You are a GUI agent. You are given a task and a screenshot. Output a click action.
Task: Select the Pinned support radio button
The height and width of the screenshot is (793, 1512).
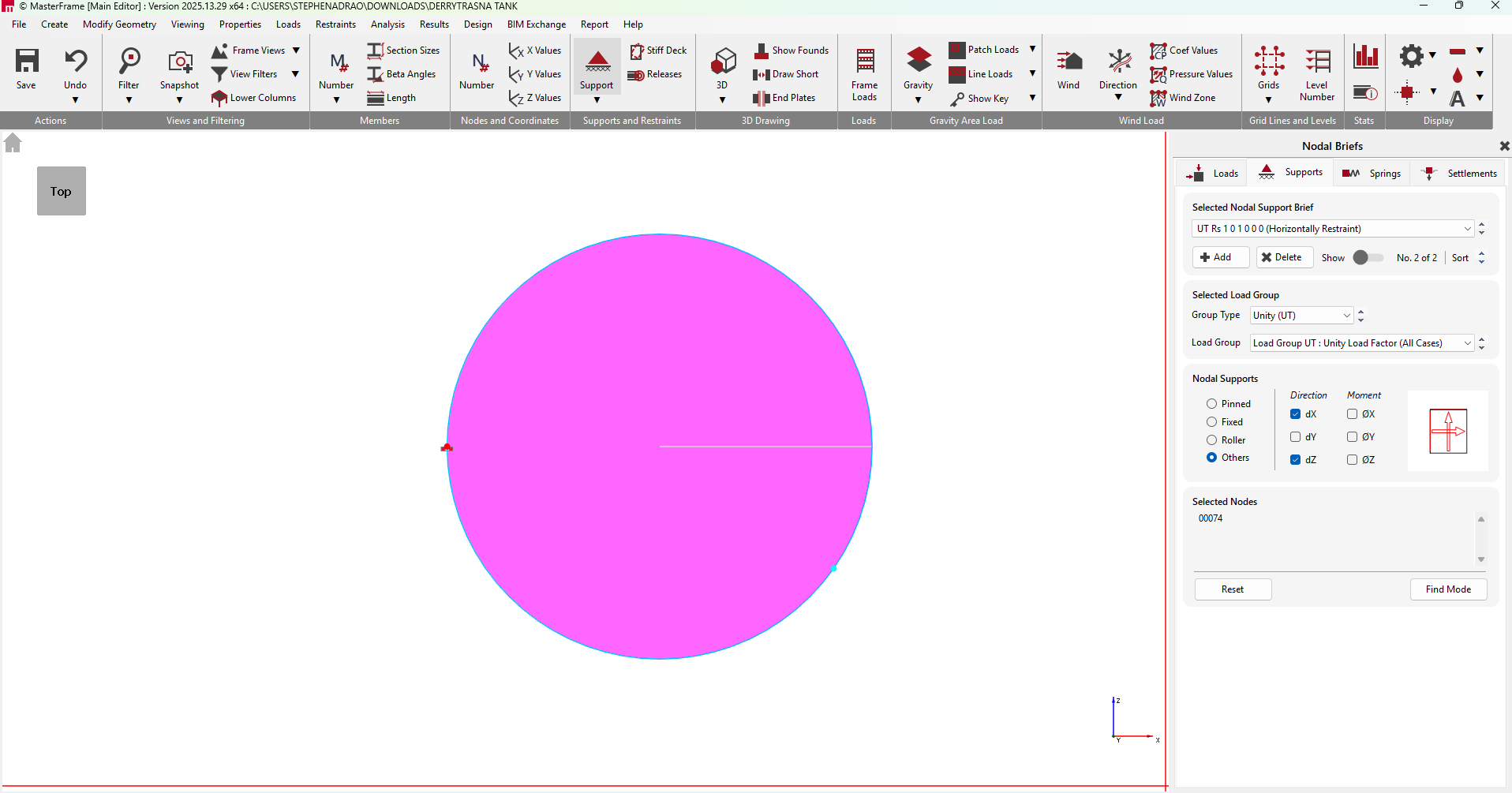1211,404
